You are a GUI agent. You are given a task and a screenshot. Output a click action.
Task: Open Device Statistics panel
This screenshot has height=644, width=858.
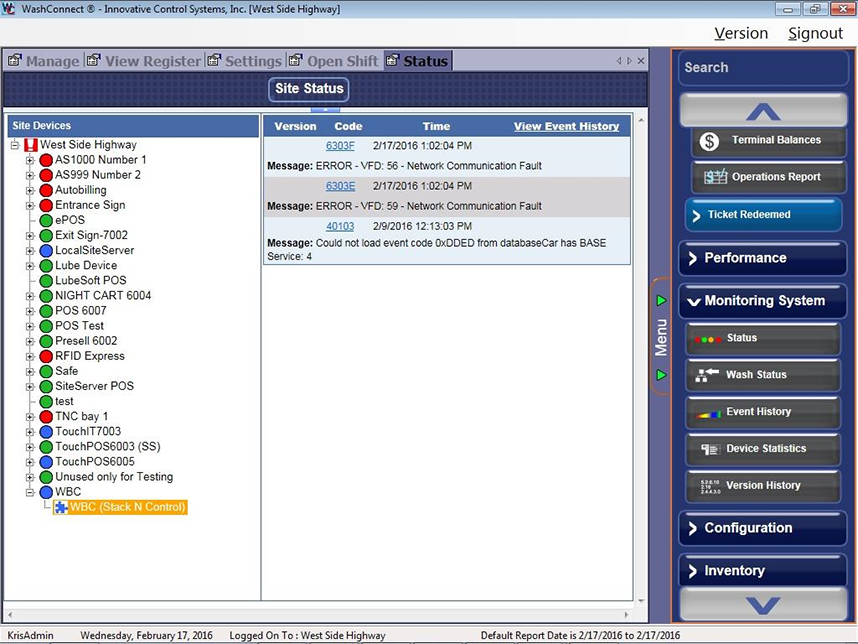pos(763,449)
